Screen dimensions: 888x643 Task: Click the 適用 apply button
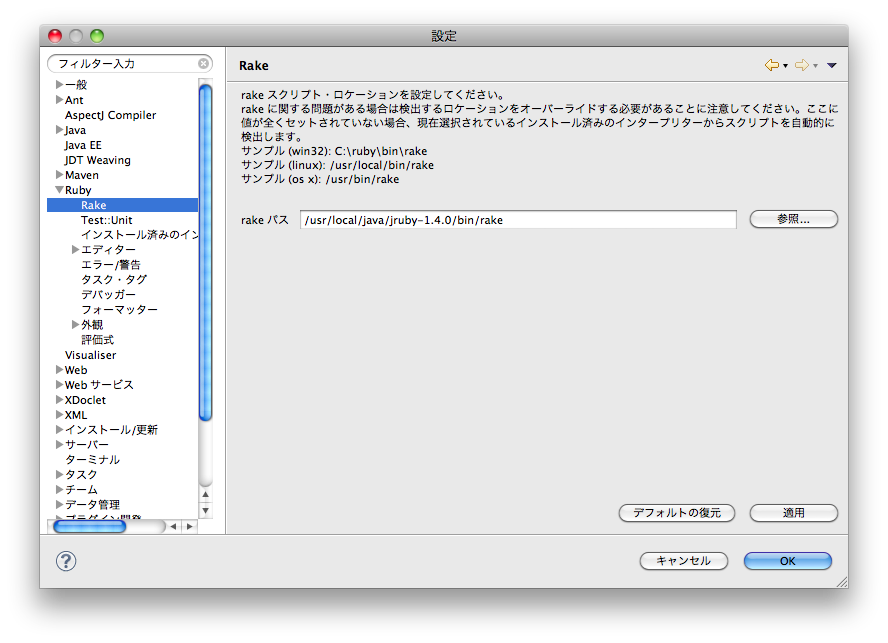pos(793,513)
